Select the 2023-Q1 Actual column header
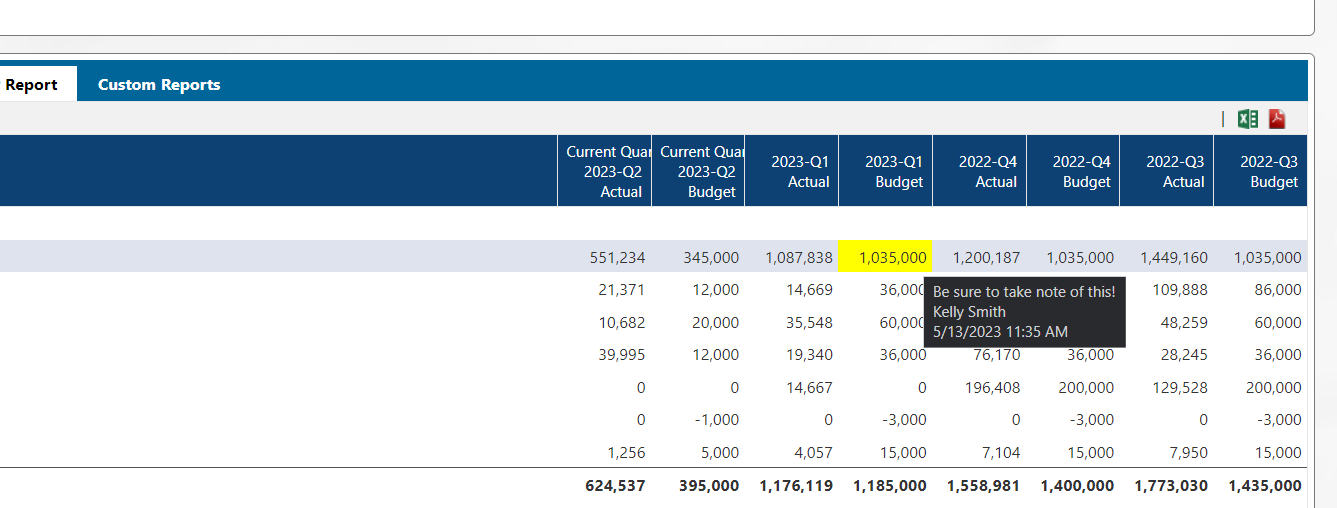 pos(791,171)
